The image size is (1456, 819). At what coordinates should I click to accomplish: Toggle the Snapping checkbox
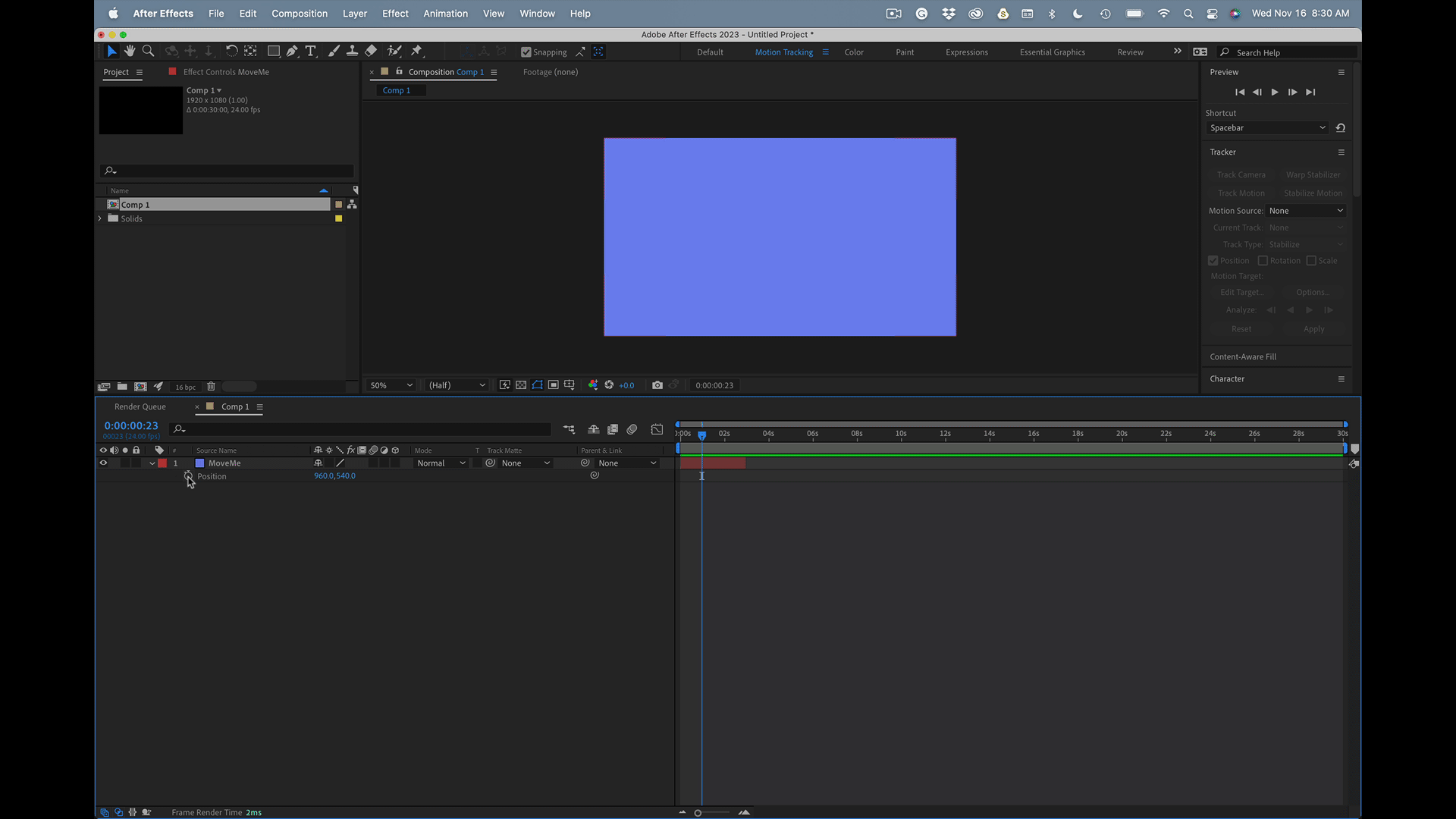pyautogui.click(x=526, y=52)
